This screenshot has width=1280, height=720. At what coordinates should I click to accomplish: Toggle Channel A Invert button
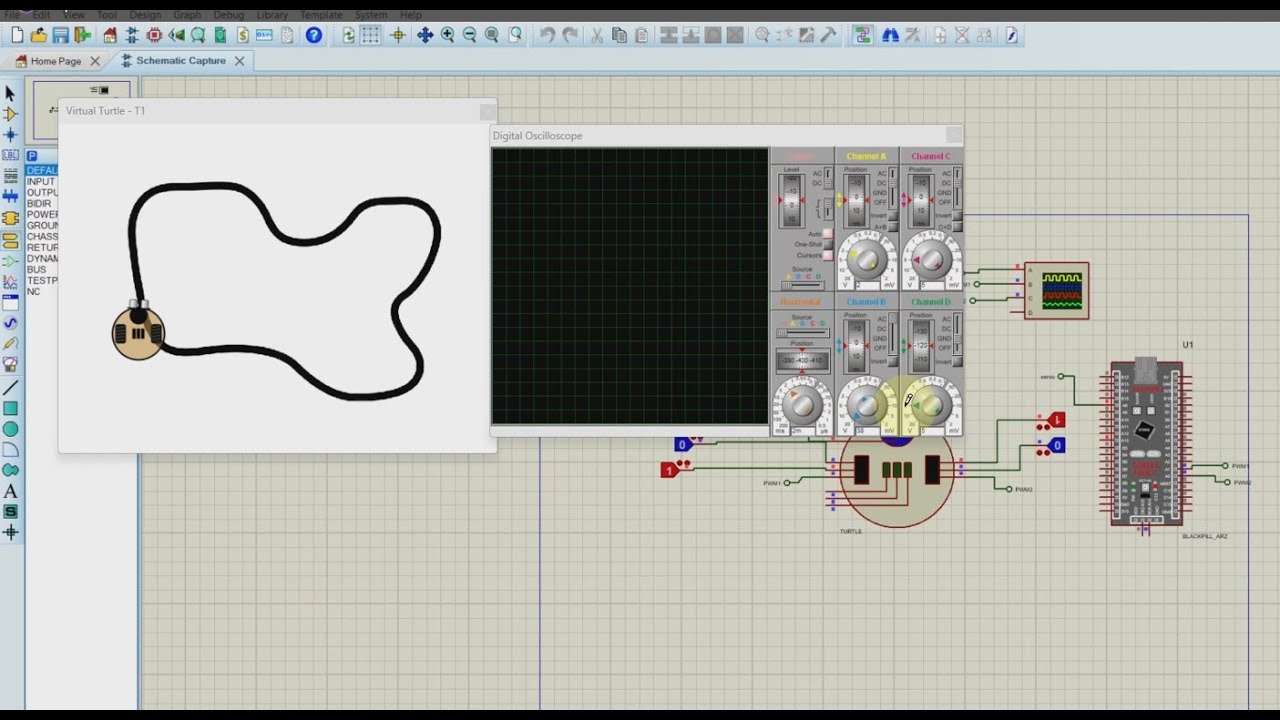[892, 215]
